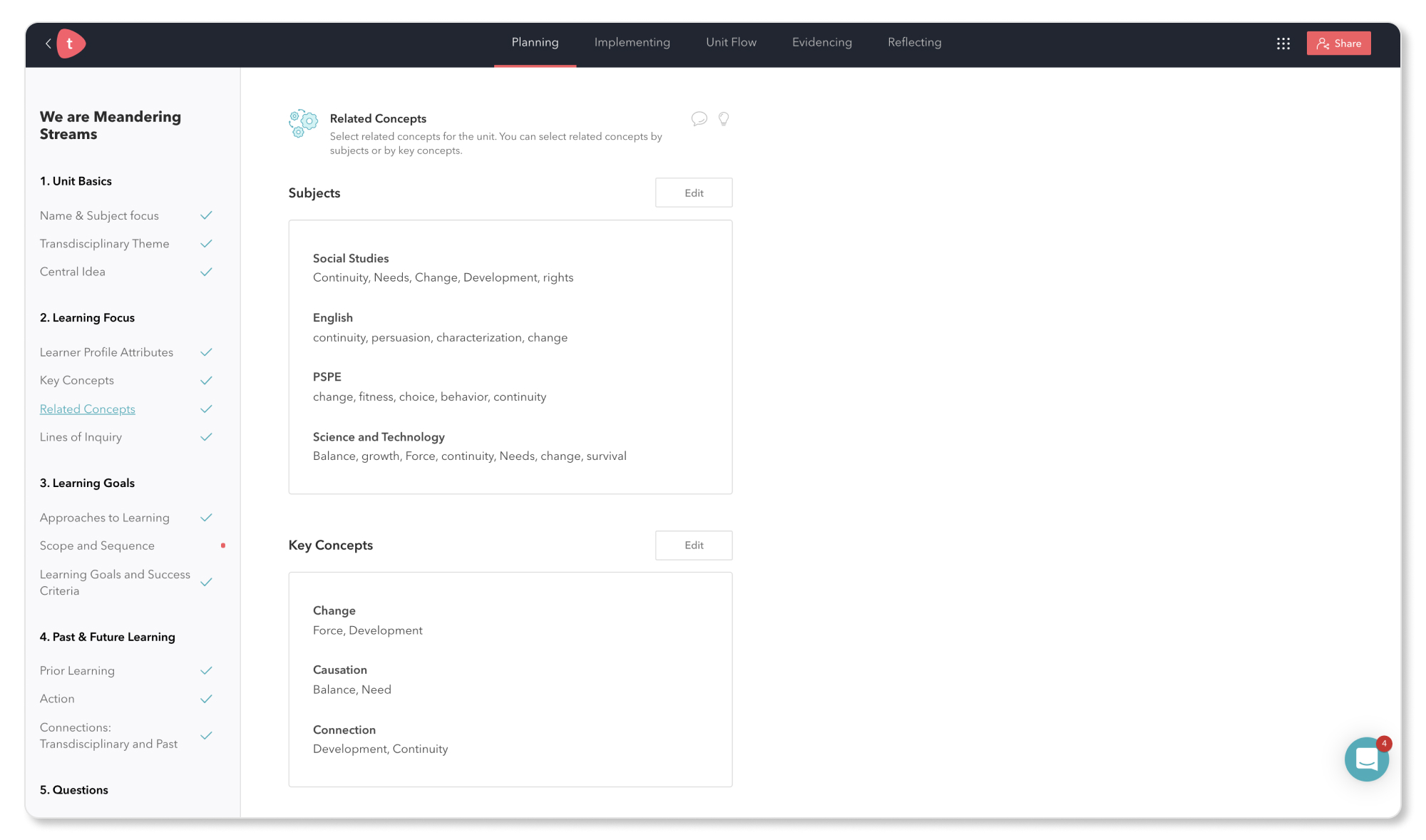Click the checkmark beside Key Concepts
This screenshot has width=1426, height=840.
tap(206, 381)
